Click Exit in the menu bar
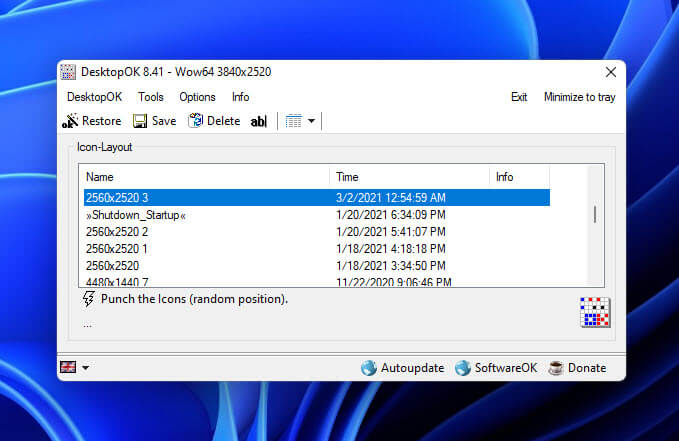Image resolution: width=679 pixels, height=441 pixels. (519, 97)
